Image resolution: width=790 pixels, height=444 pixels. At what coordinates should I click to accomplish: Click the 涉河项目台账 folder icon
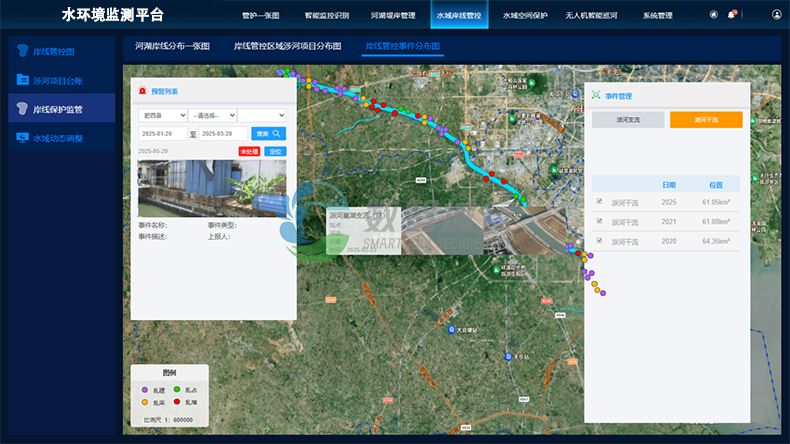[x=22, y=79]
